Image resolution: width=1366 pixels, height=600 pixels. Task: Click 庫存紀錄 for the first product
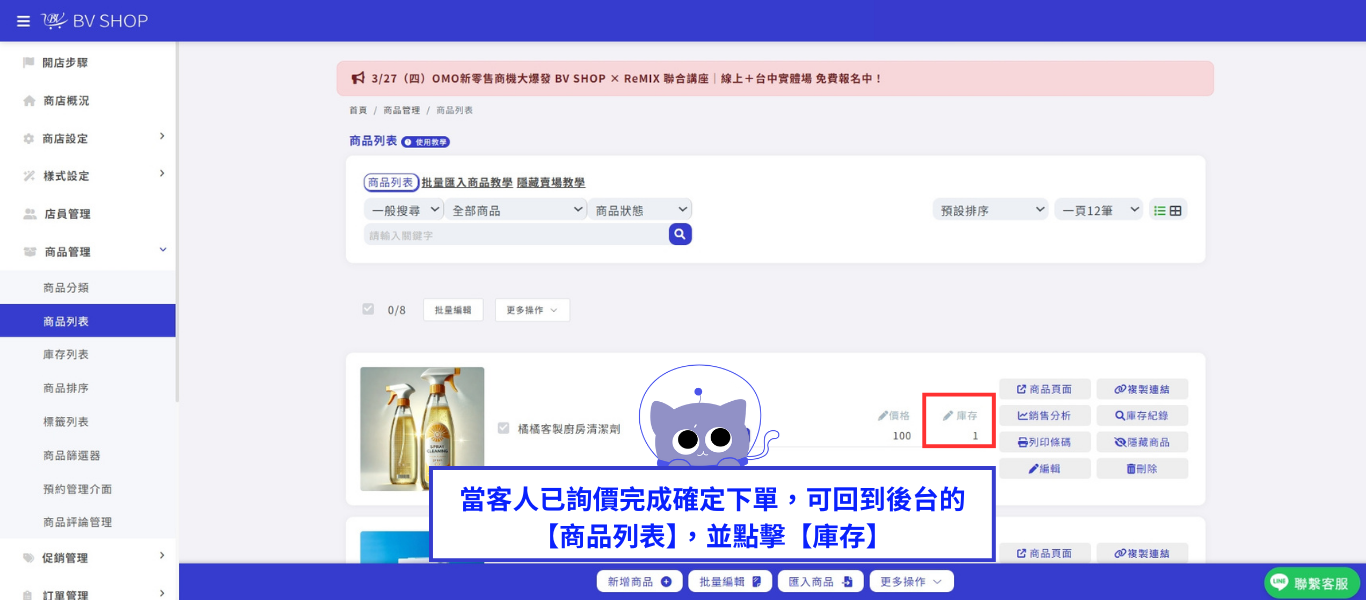click(1142, 415)
